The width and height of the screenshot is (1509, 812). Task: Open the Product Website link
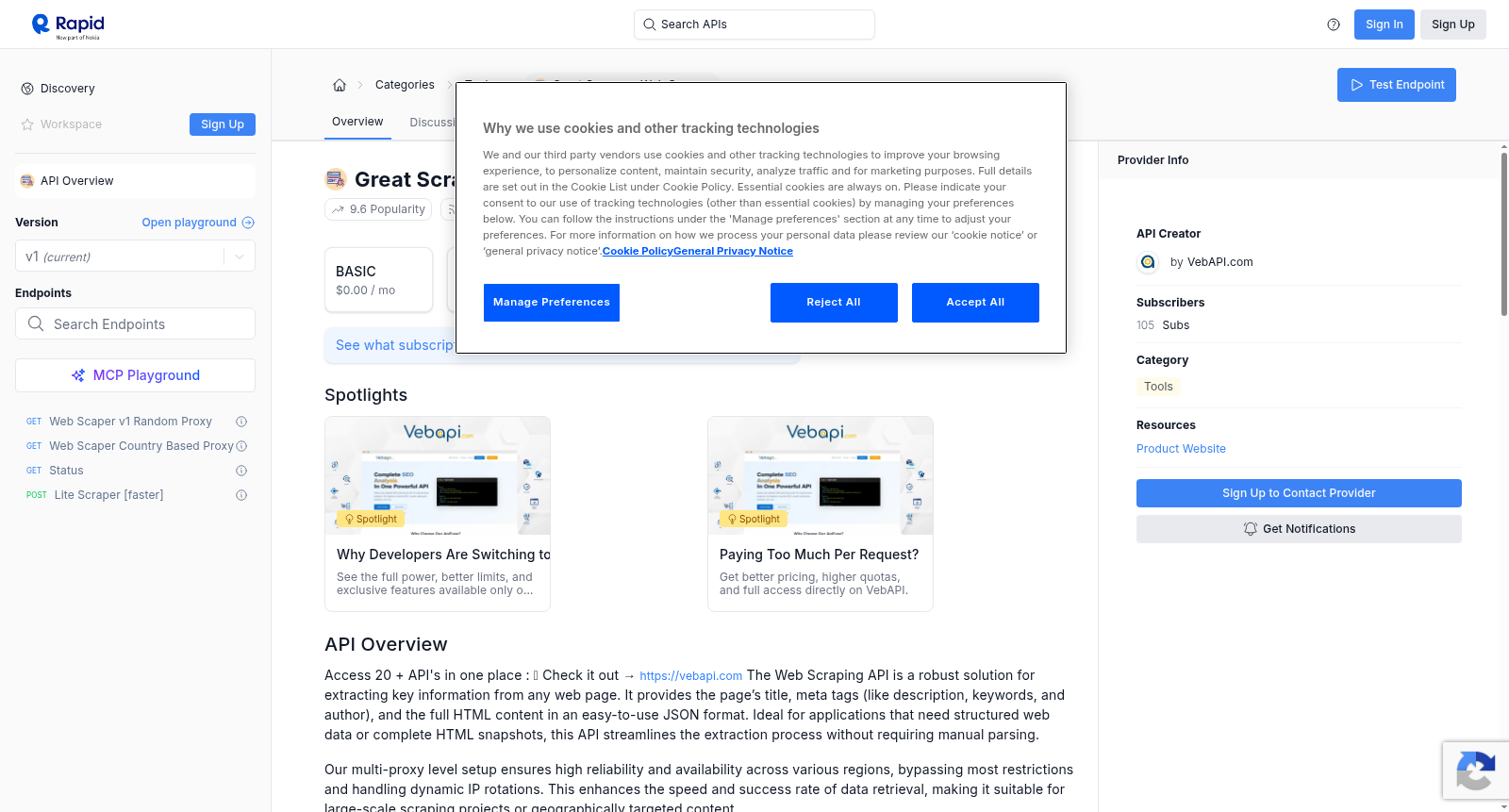coord(1181,449)
